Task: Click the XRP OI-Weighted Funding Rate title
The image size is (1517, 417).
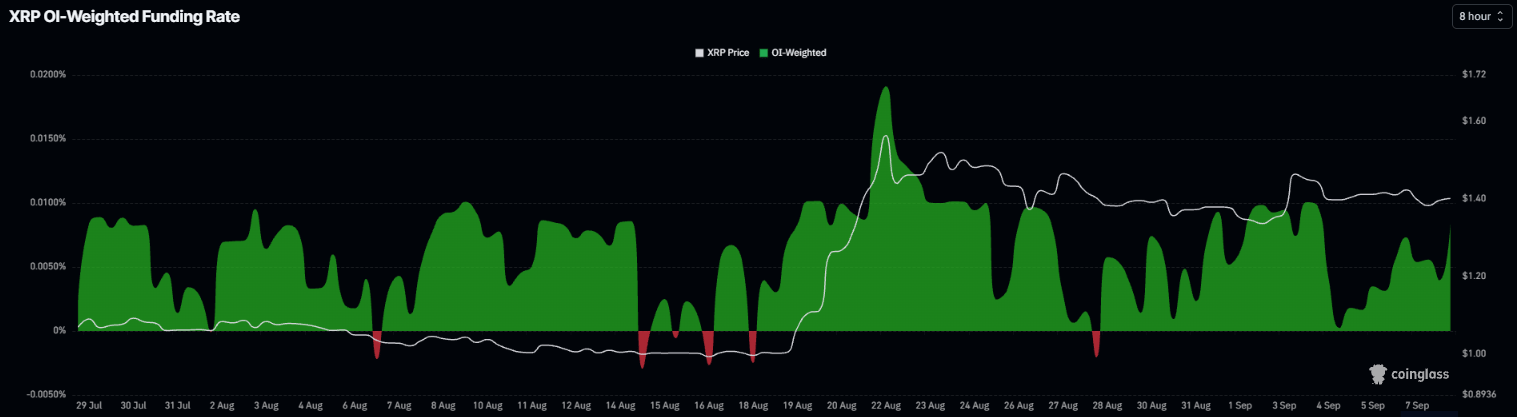Action: point(124,17)
